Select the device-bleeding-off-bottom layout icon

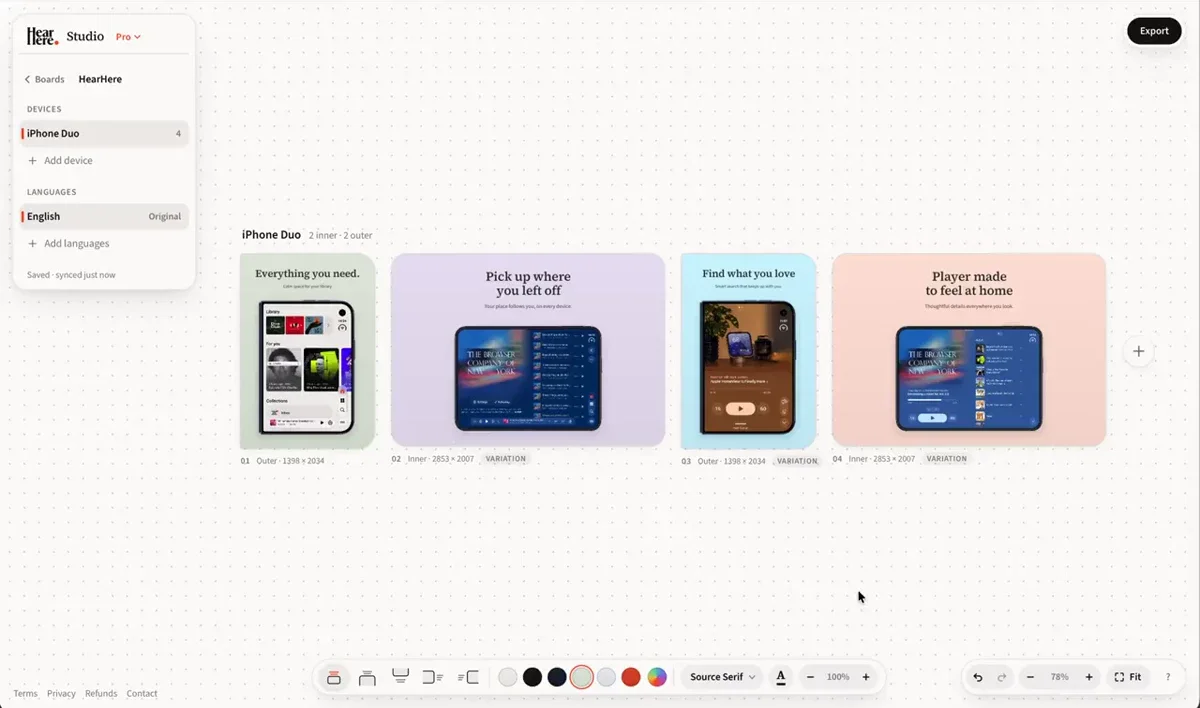(x=367, y=677)
